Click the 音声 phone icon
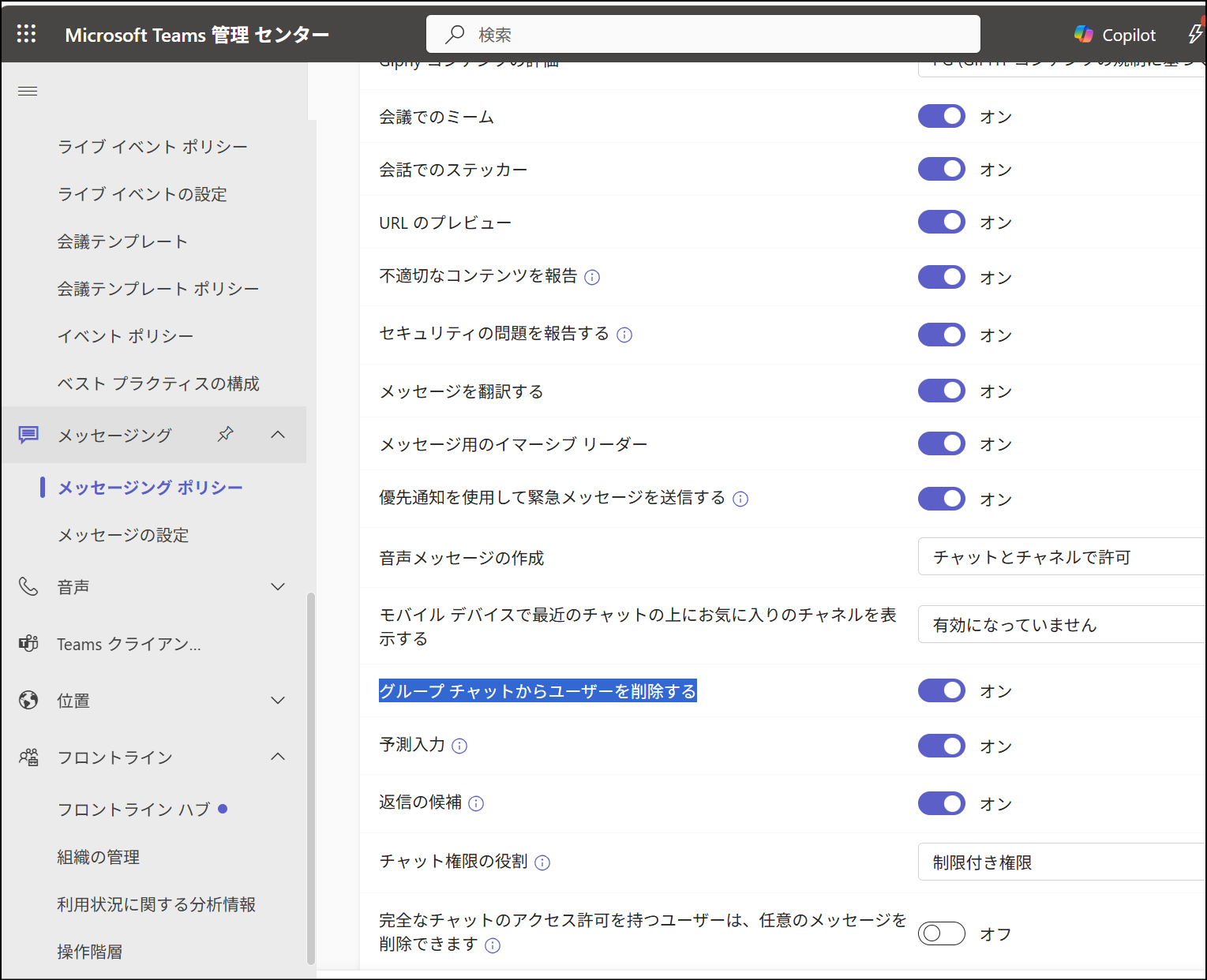1207x980 pixels. 28,586
